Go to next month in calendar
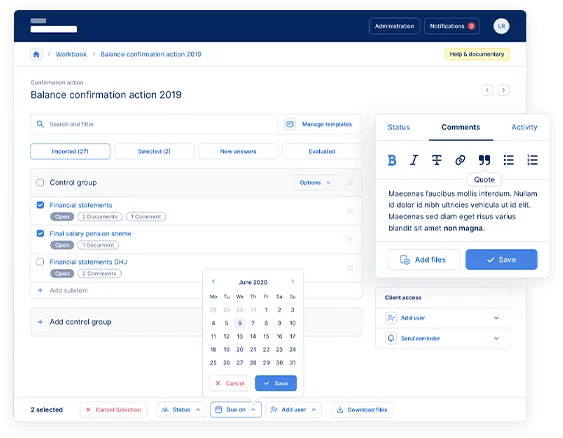Image resolution: width=563 pixels, height=438 pixels. point(293,281)
